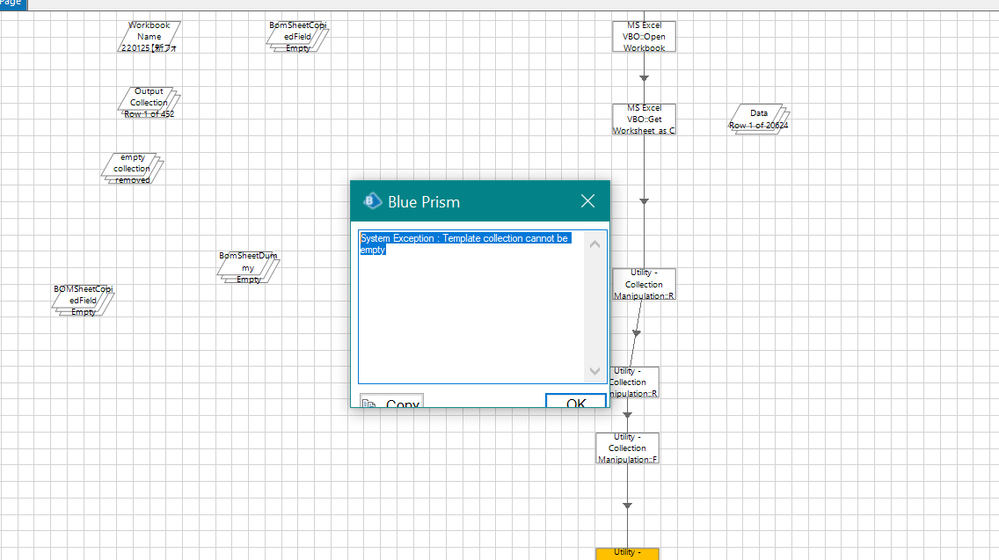This screenshot has height=560, width=999.
Task: Select the MS Excel VBO Open Workbook stage
Action: (644, 37)
